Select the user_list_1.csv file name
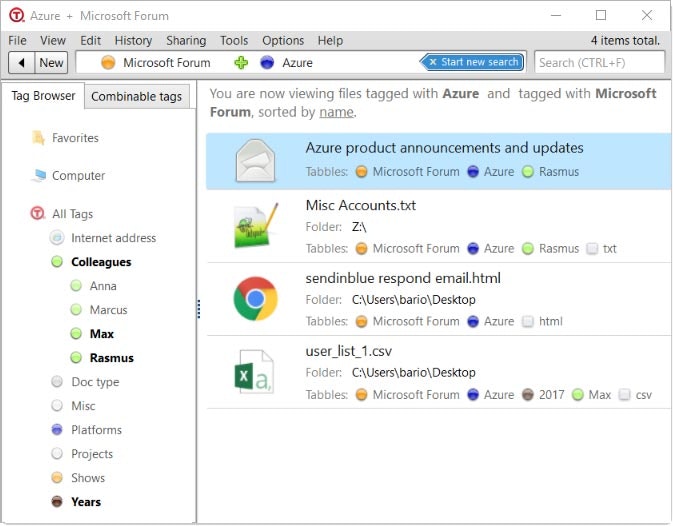This screenshot has width=673, height=526. coord(349,351)
